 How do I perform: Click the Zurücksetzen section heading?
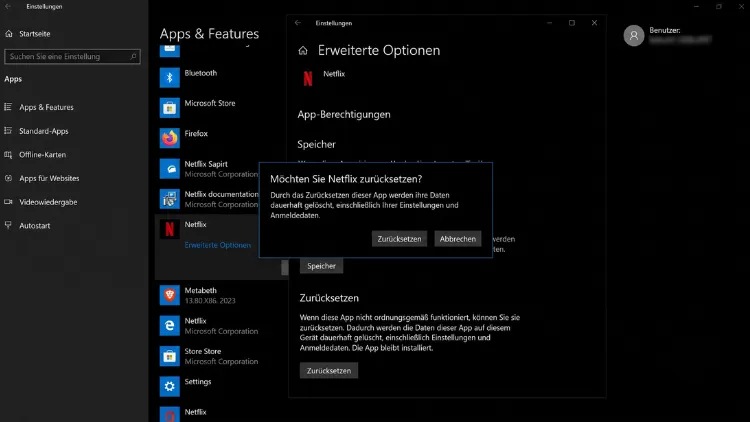coord(329,298)
